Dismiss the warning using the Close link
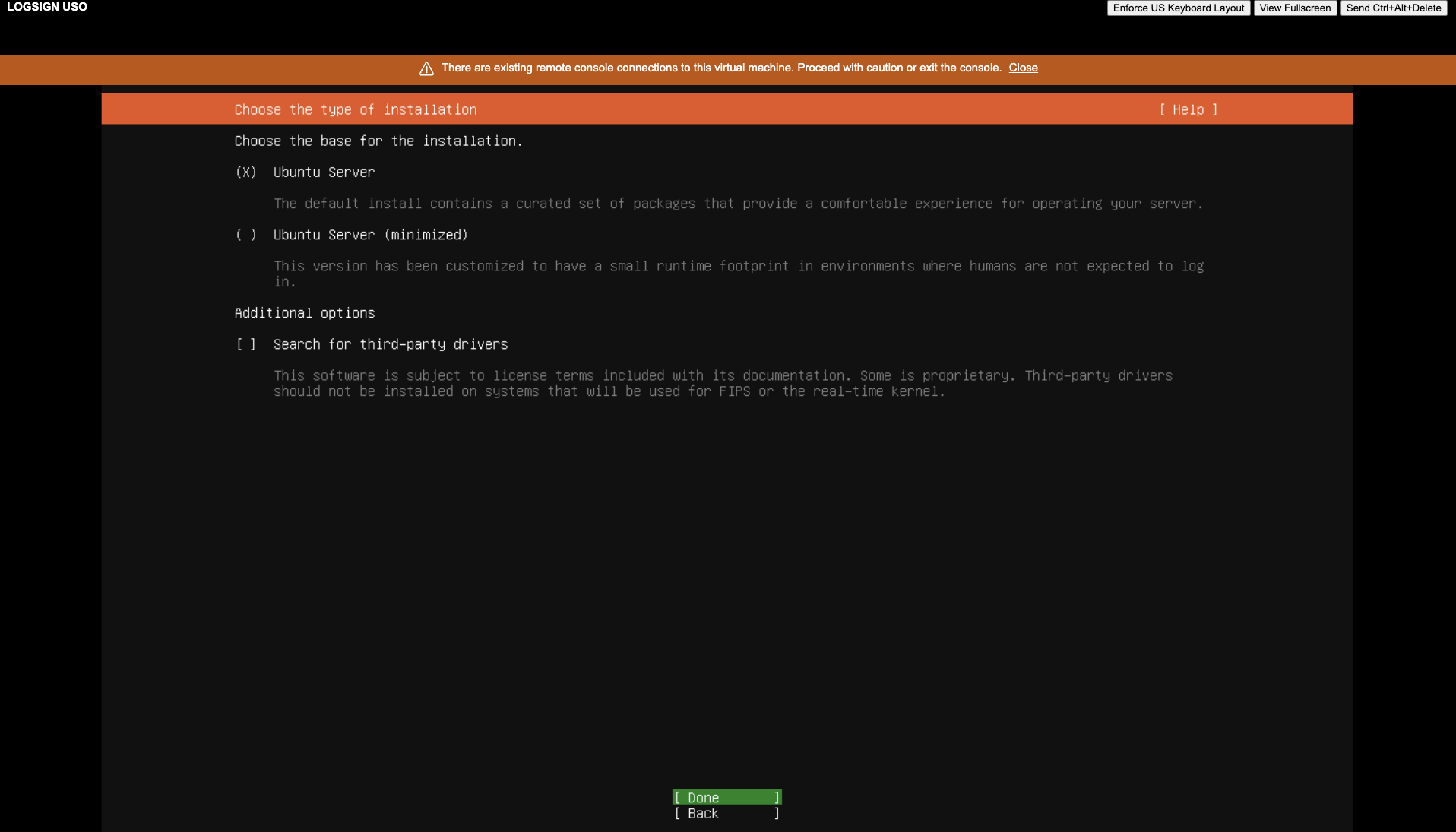1456x832 pixels. coord(1023,68)
